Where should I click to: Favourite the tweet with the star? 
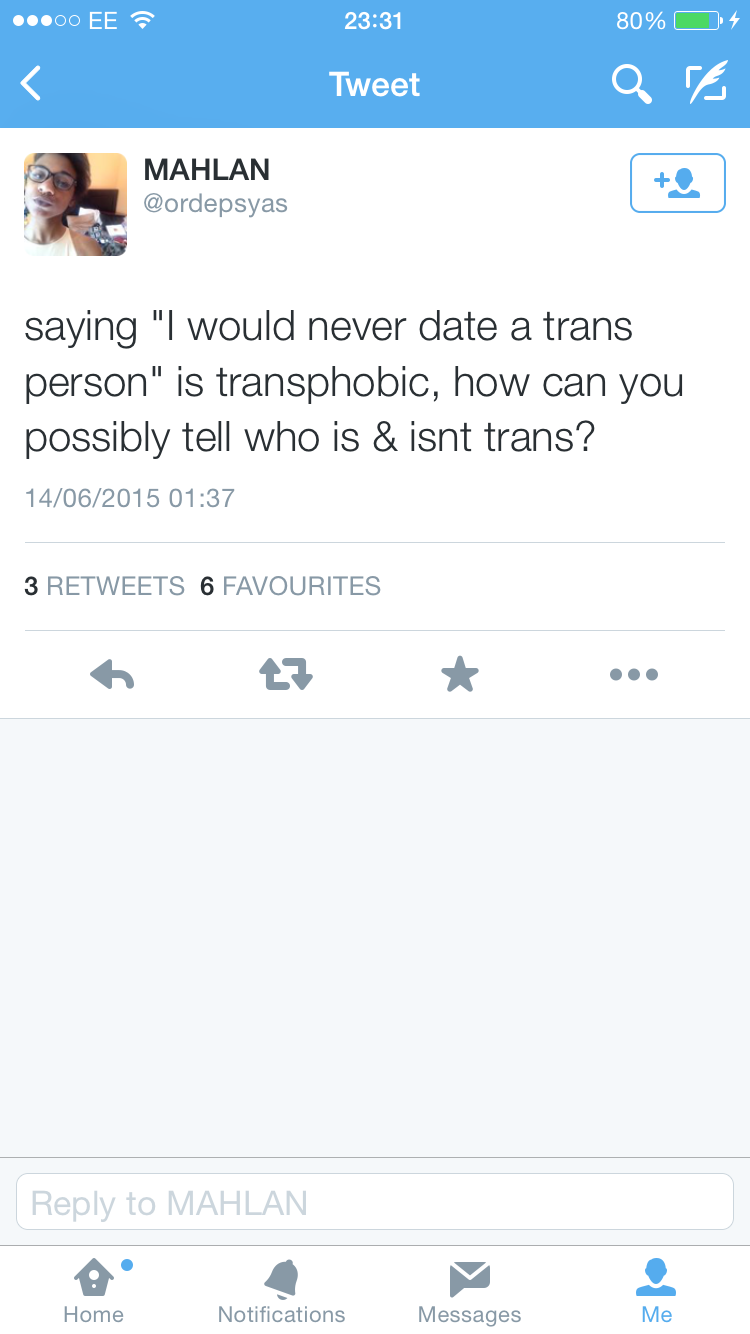(460, 675)
